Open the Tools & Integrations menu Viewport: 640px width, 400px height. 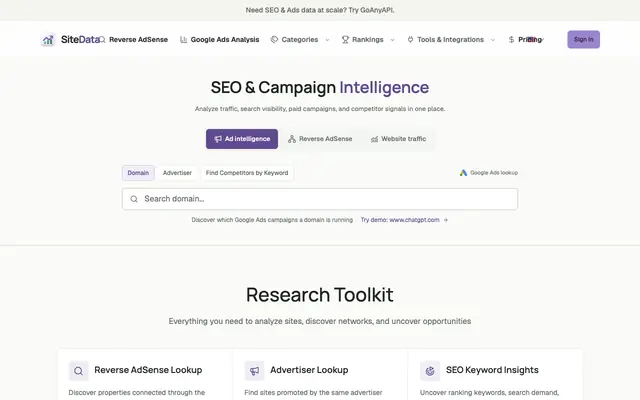pos(451,40)
